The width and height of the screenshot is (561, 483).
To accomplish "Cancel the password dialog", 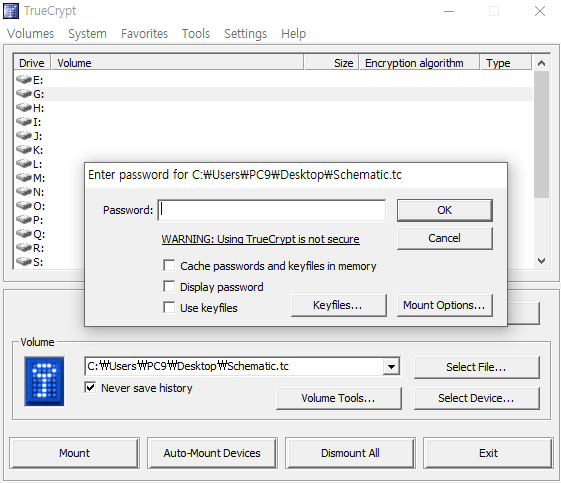I will [445, 238].
